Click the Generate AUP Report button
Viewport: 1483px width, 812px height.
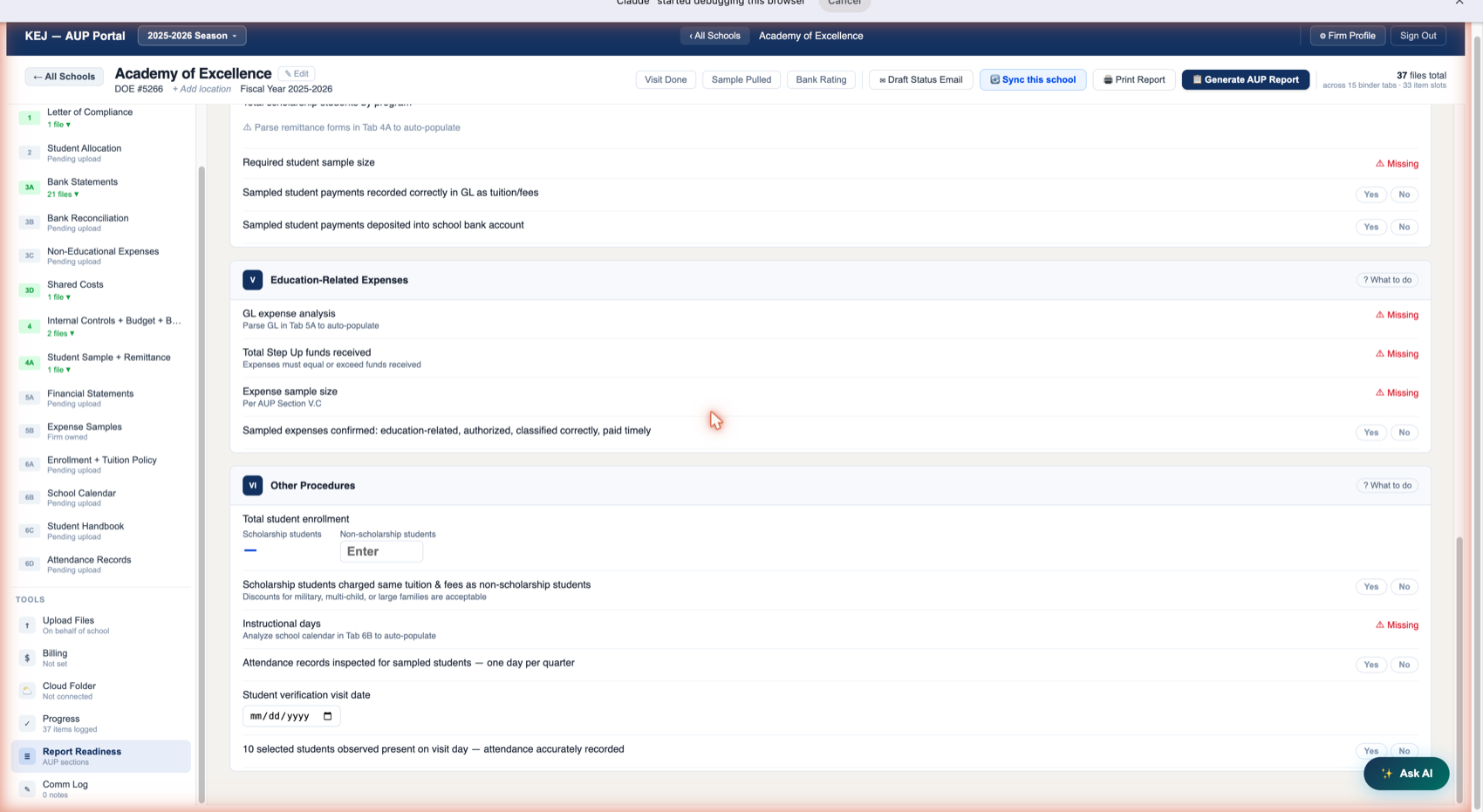[1245, 79]
